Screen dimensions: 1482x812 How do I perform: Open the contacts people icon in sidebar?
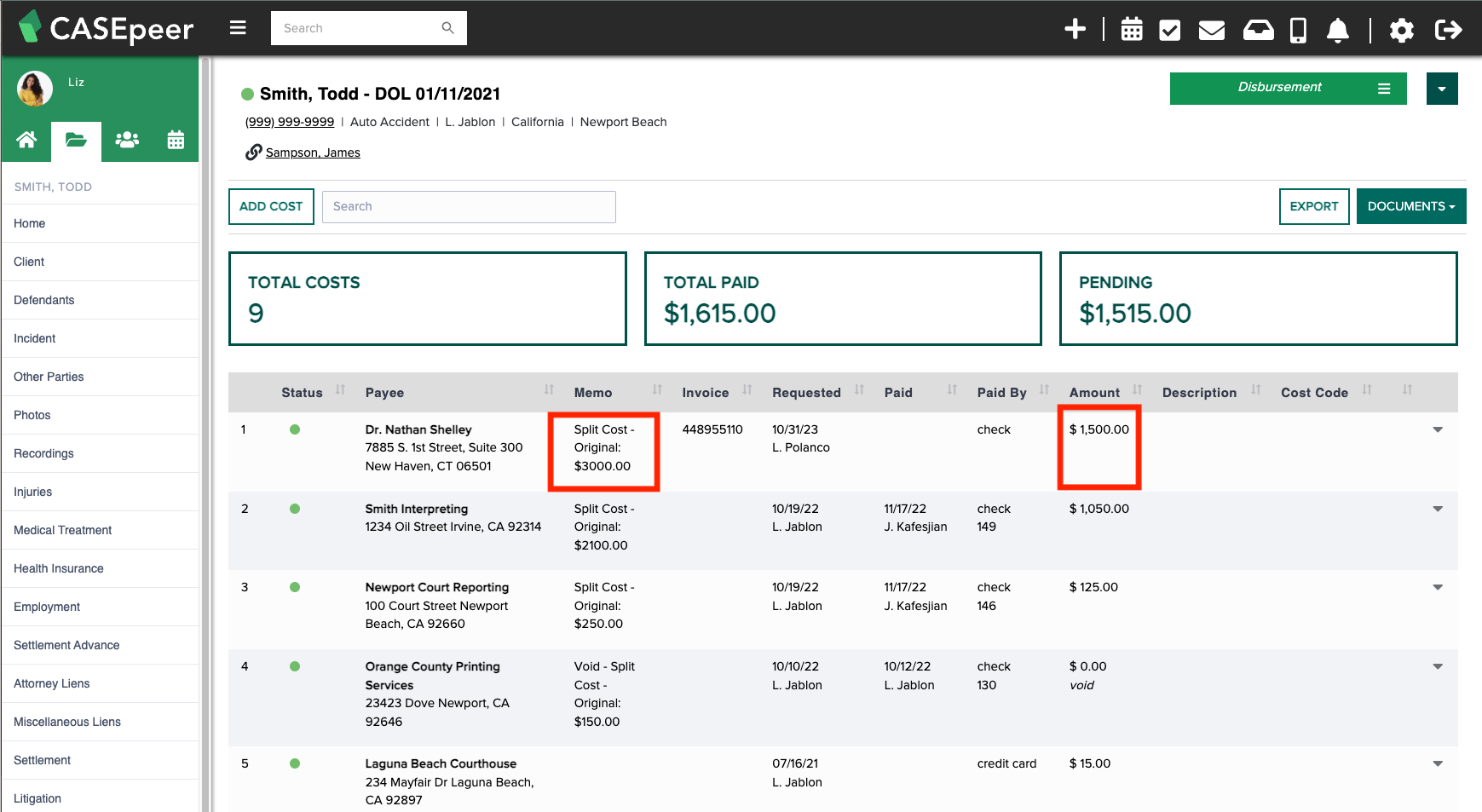pos(127,140)
